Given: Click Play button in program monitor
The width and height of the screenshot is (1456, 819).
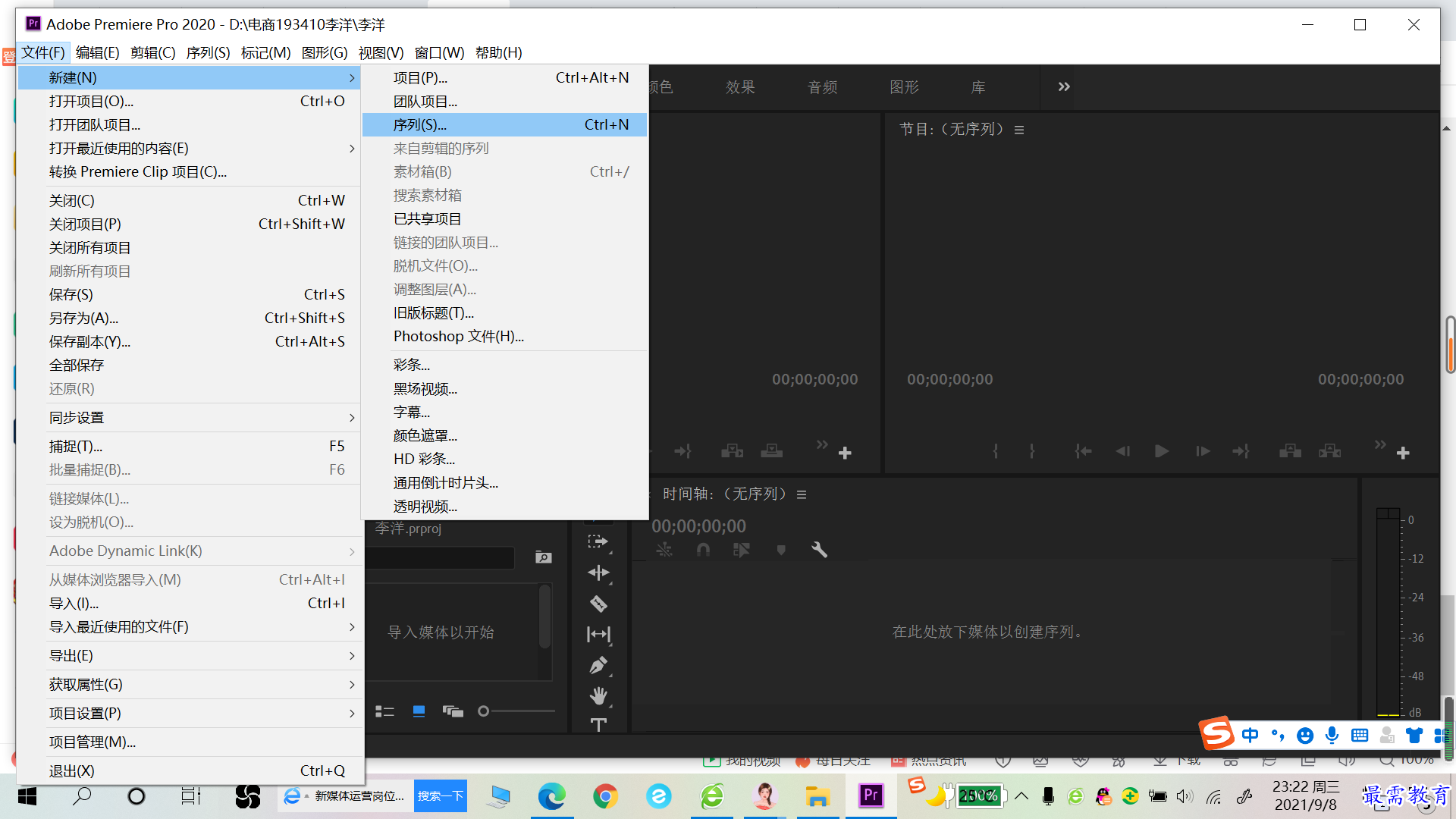Looking at the screenshot, I should click(x=1161, y=451).
